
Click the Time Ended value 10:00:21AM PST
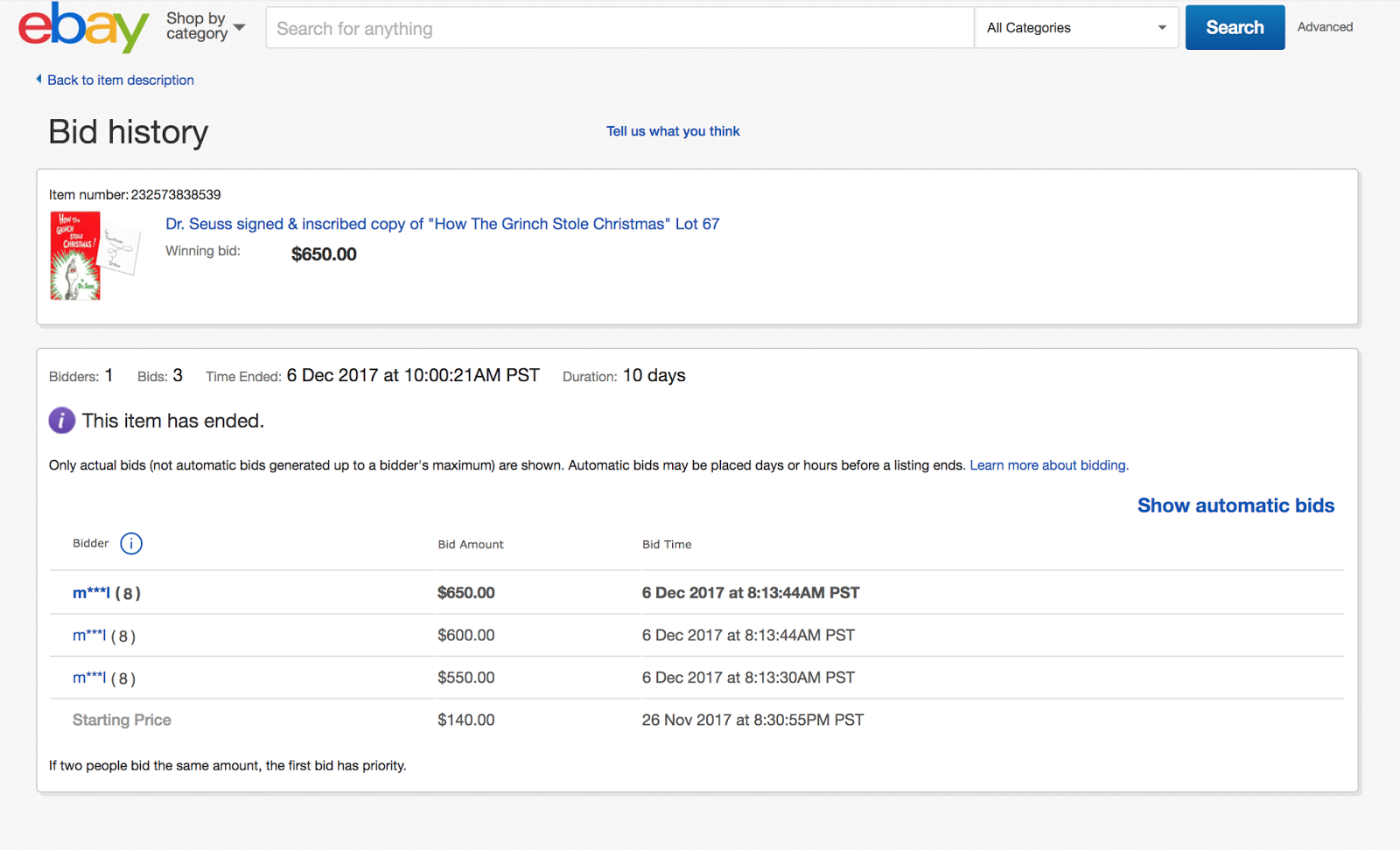pyautogui.click(x=413, y=375)
